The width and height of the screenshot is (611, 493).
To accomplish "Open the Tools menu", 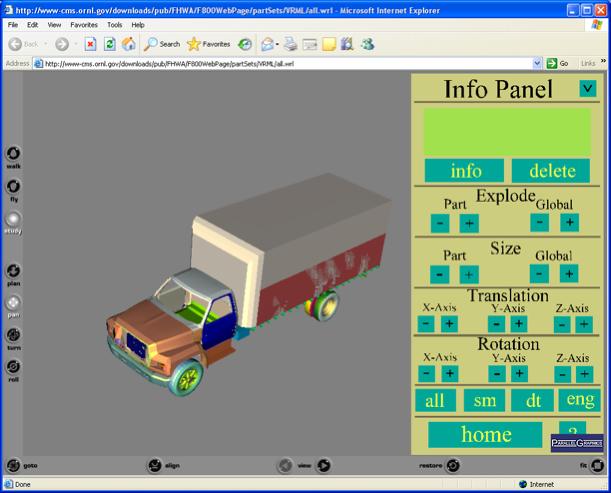I will (115, 24).
